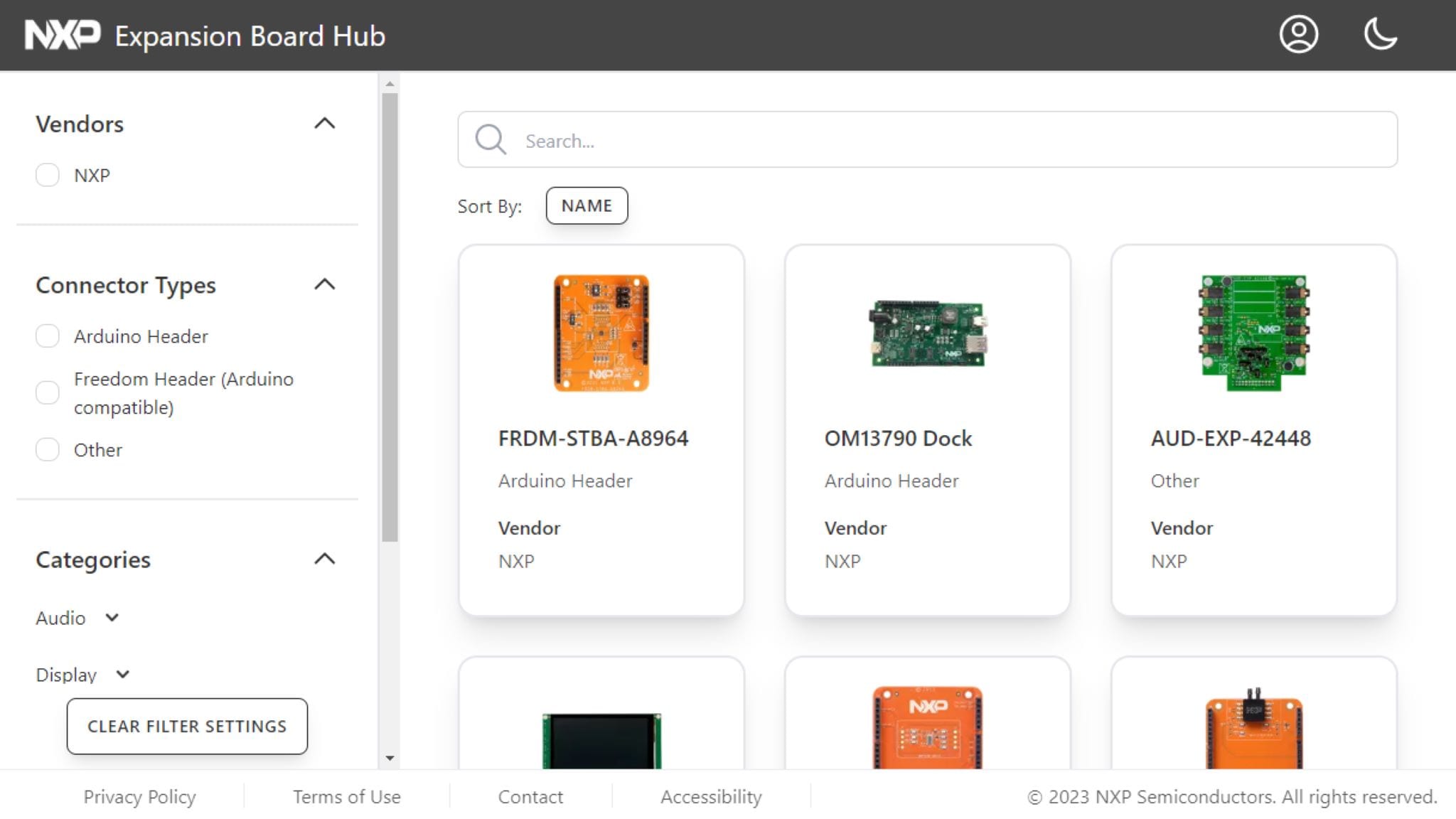Collapse the Connector Types section
This screenshot has height=819, width=1456.
pyautogui.click(x=324, y=284)
